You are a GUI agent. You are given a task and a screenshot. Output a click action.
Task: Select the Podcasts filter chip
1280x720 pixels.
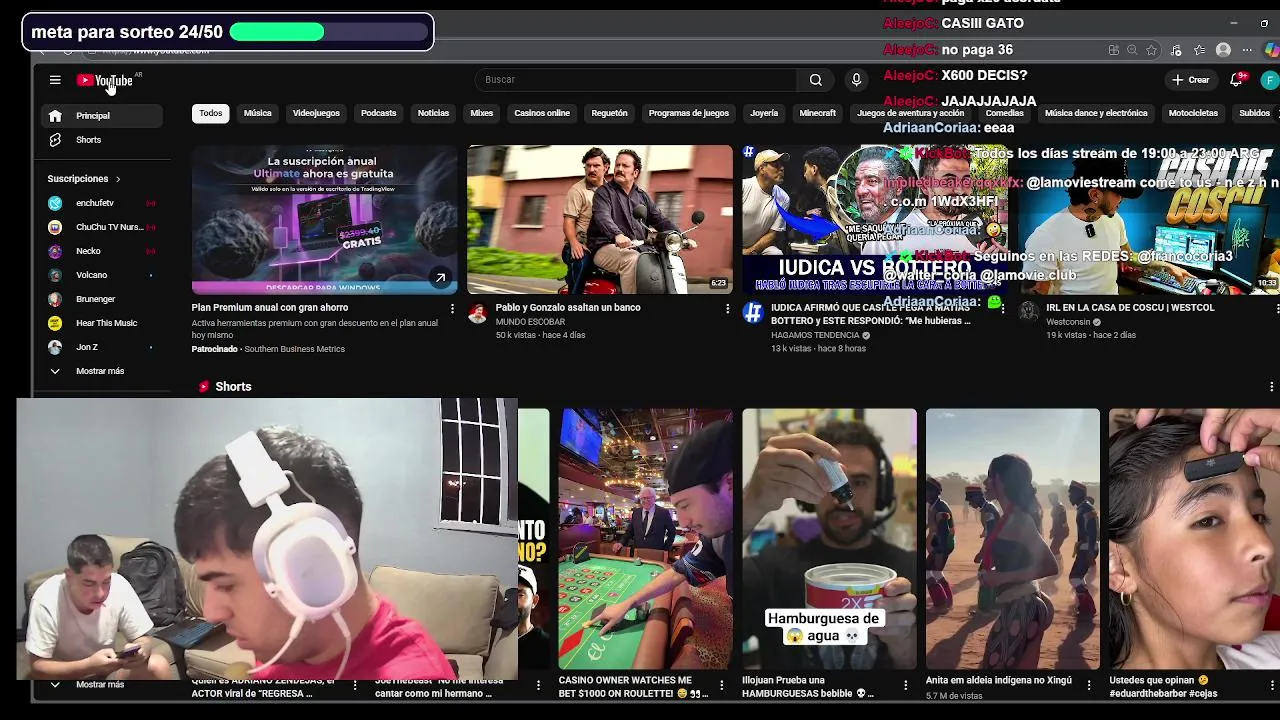378,113
